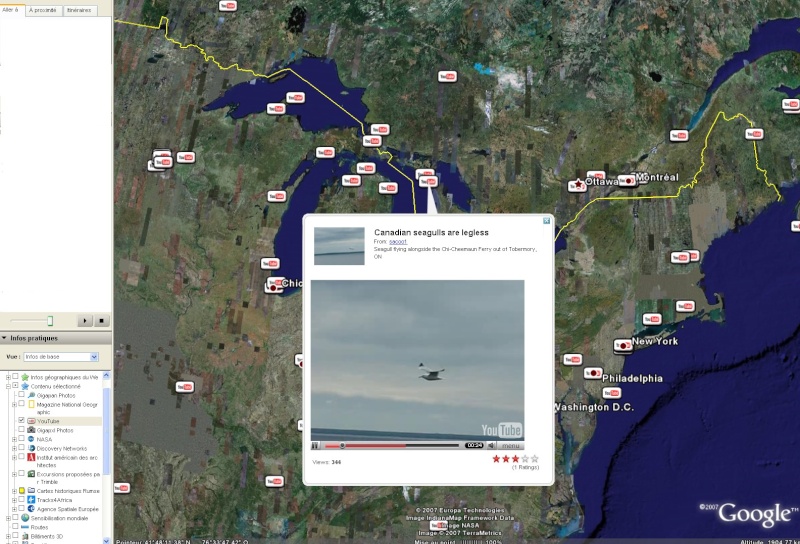This screenshot has width=800, height=544.
Task: Click the NASA layer icon
Action: tap(31, 439)
